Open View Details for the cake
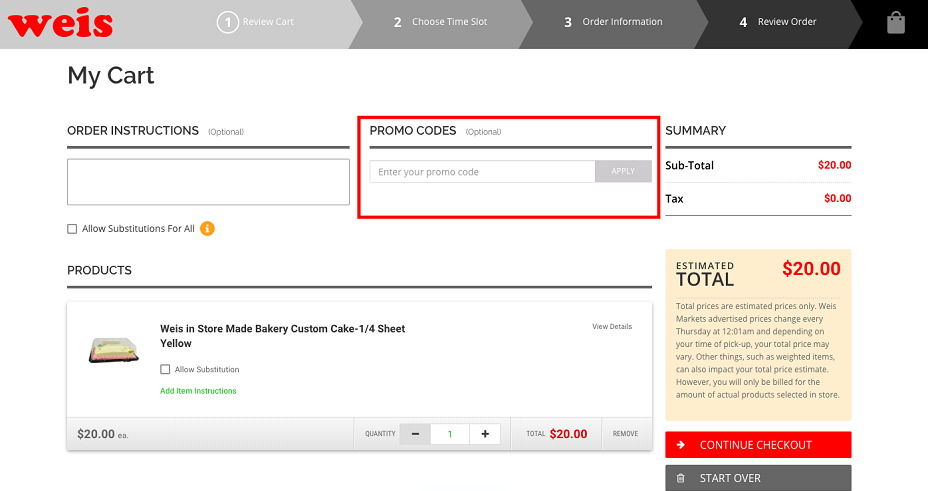The image size is (928, 491). pos(612,327)
